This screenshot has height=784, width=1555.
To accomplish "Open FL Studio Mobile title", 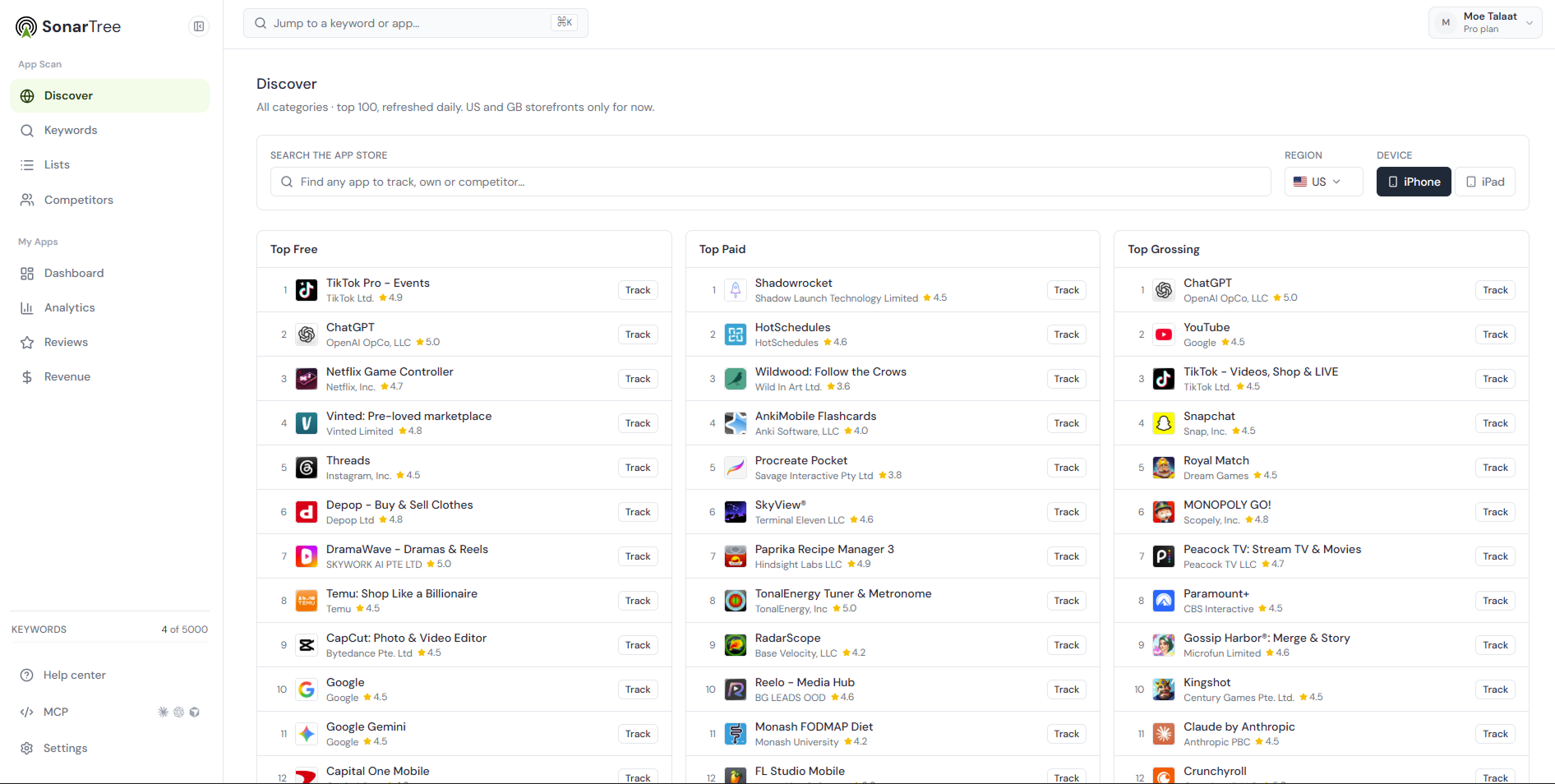I will click(x=800, y=771).
